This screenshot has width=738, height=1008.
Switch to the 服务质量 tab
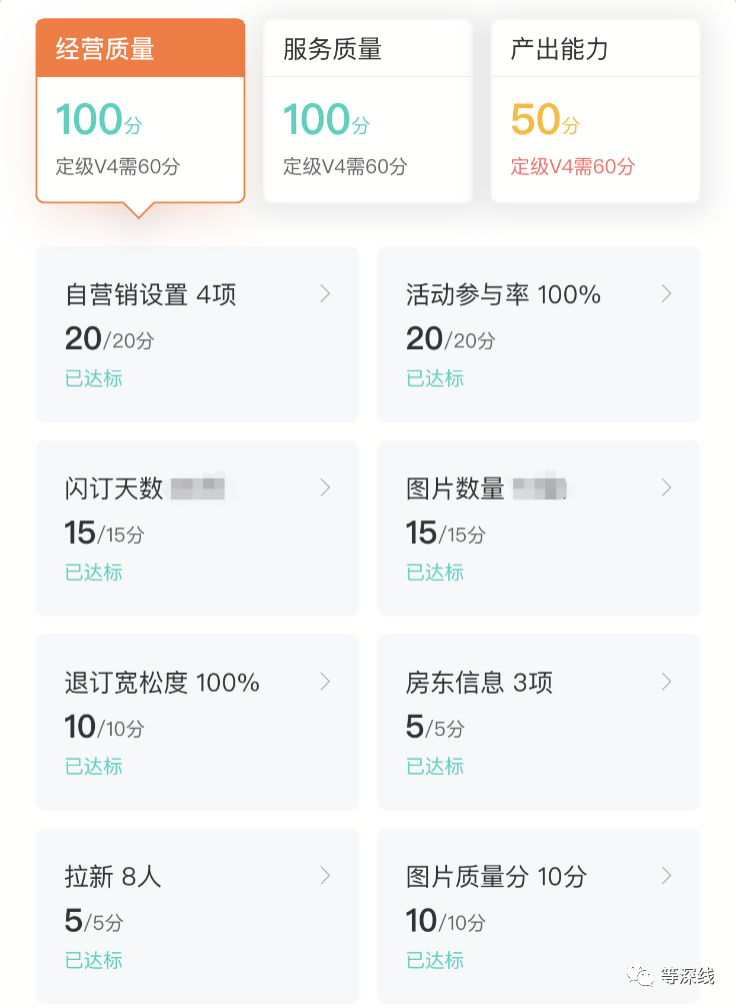point(367,49)
